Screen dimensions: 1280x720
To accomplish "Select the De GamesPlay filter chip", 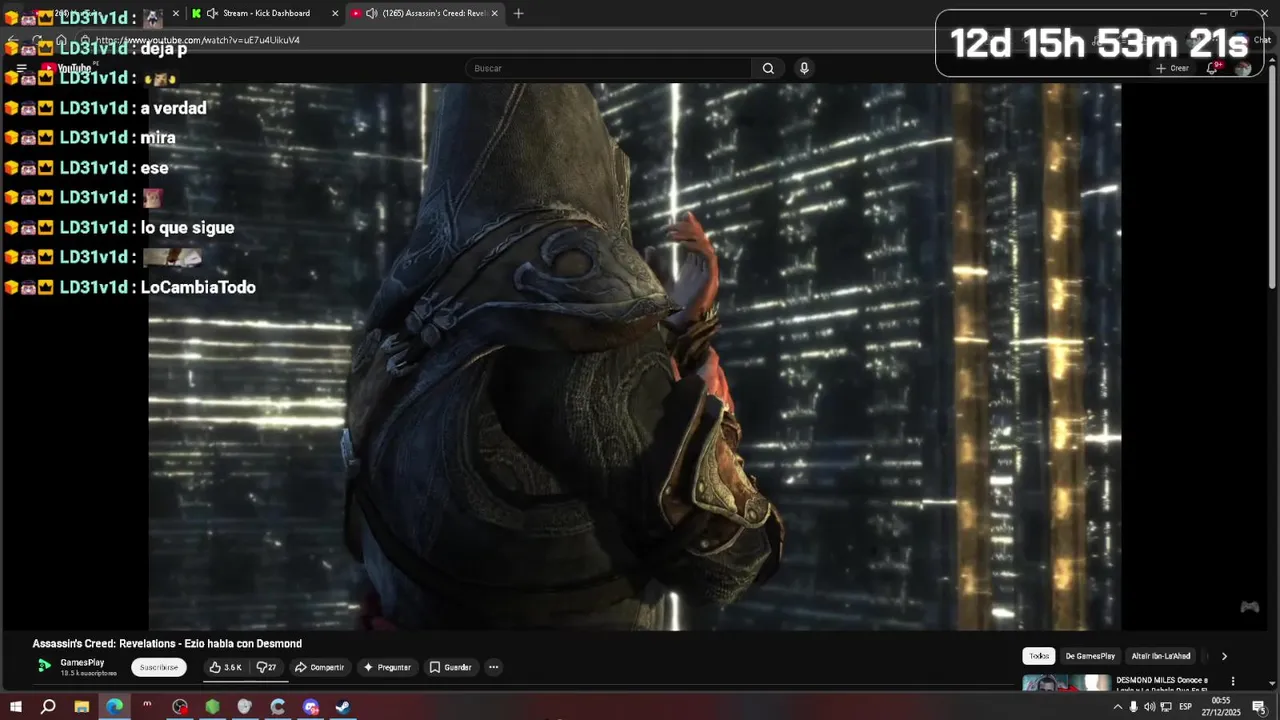I will tap(1090, 656).
